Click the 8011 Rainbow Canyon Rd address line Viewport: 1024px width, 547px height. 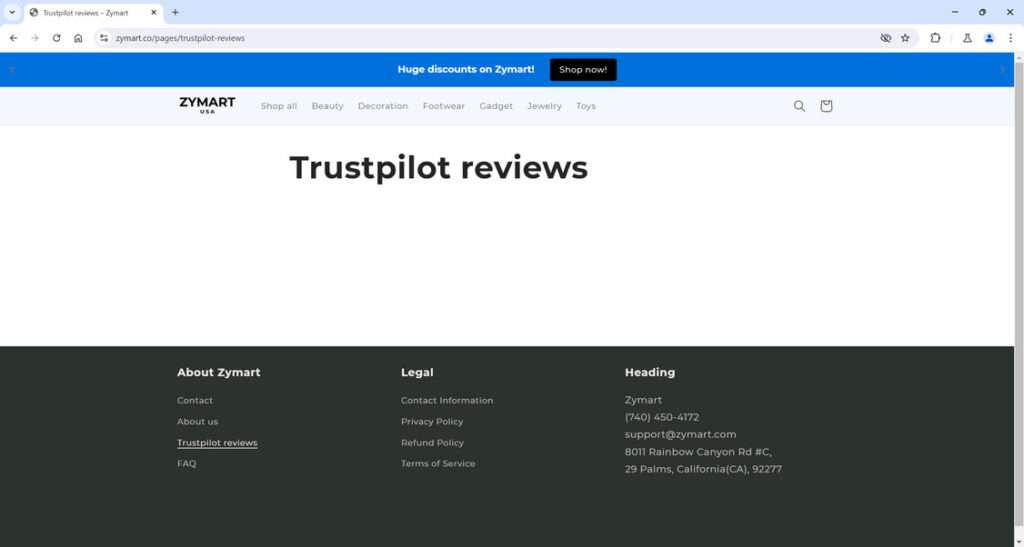click(697, 452)
